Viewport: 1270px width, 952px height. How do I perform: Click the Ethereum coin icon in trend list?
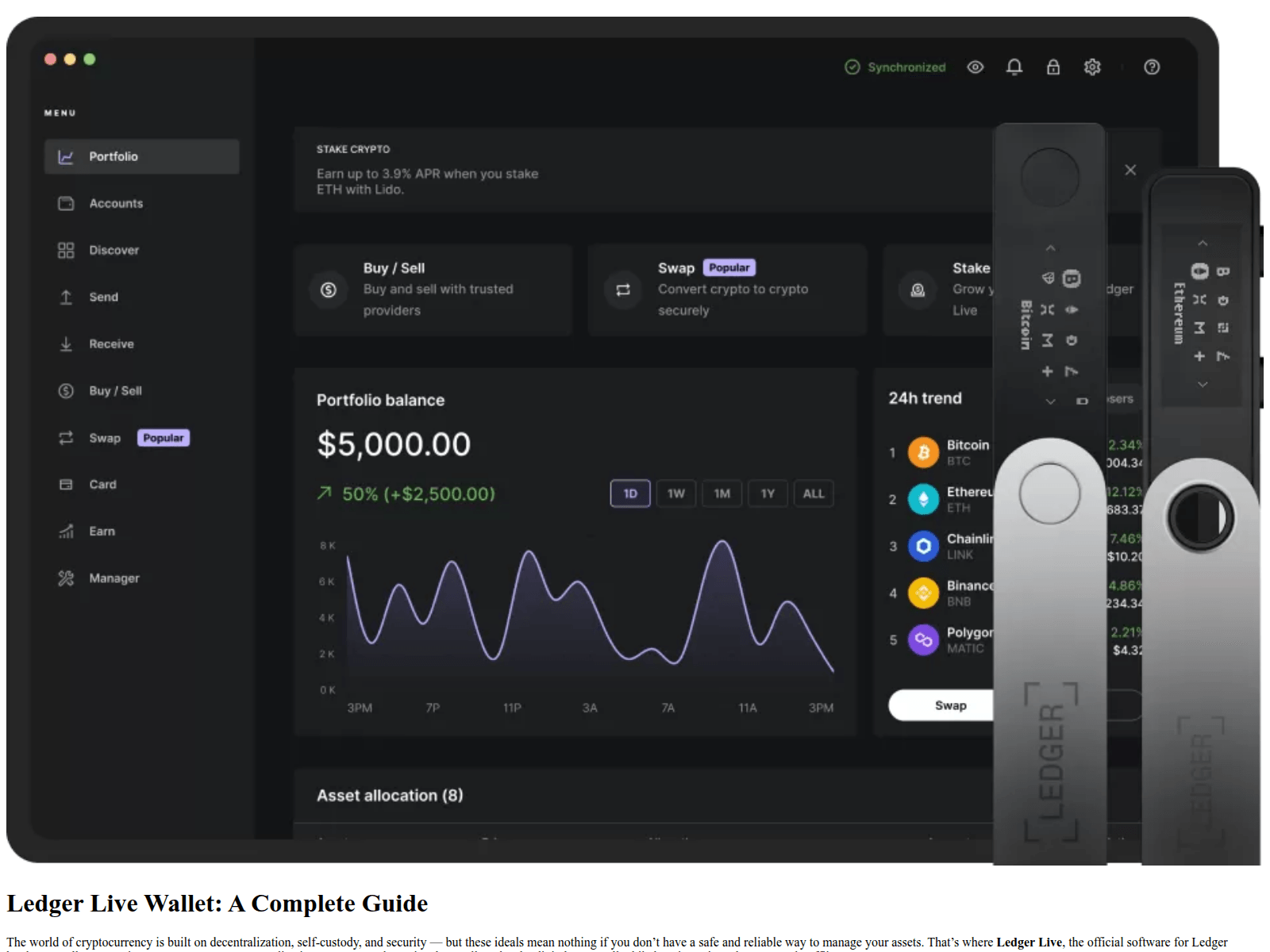click(922, 499)
